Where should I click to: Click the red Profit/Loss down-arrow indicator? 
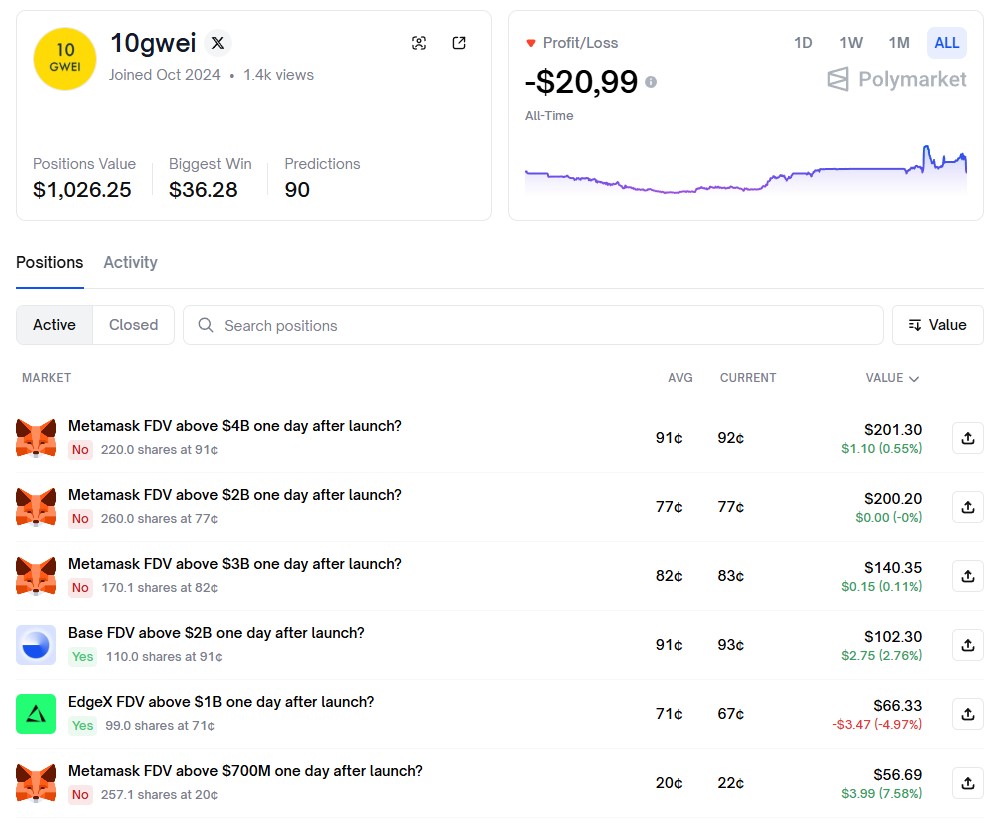click(x=531, y=43)
